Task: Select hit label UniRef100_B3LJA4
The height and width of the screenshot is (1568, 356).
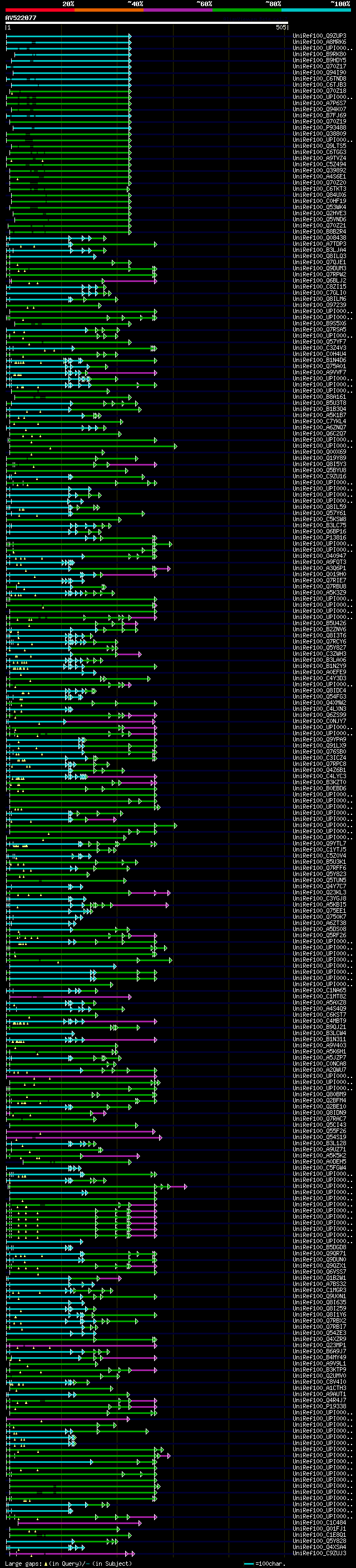Action: [x=319, y=250]
